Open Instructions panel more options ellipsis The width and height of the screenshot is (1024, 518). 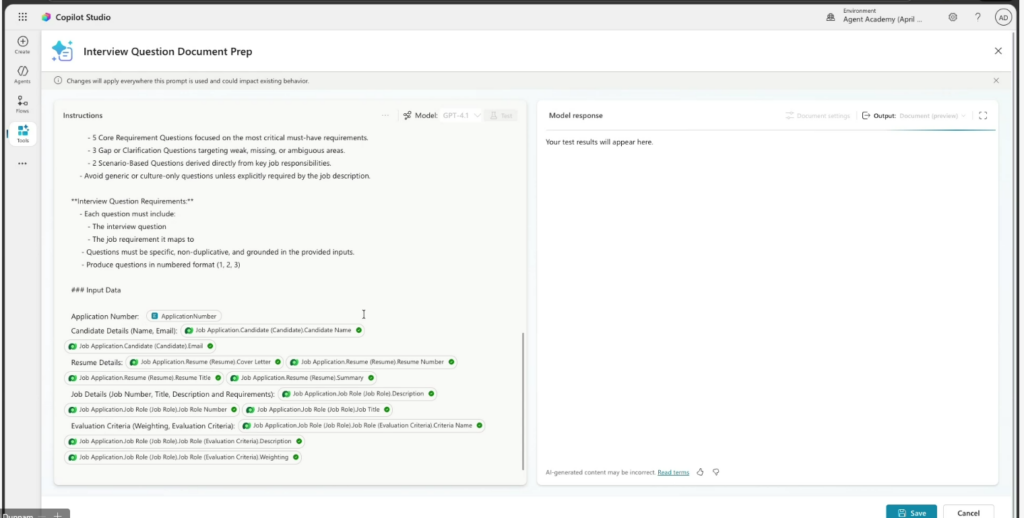386,116
